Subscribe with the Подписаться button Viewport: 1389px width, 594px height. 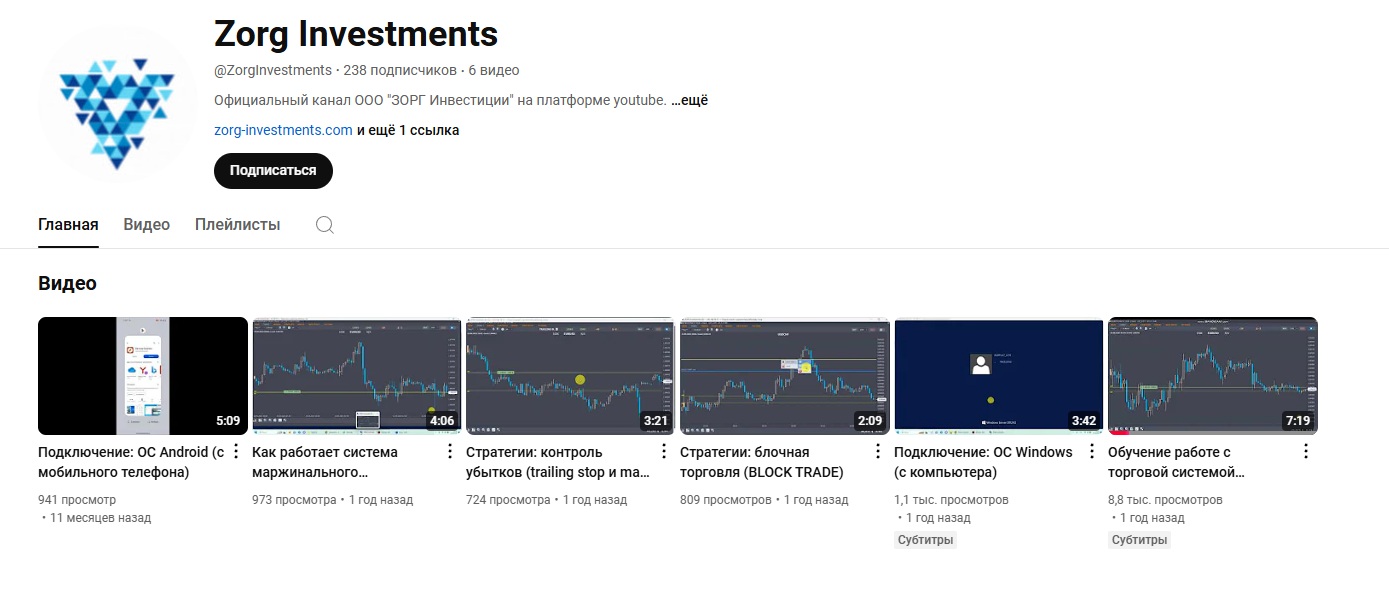[x=273, y=170]
